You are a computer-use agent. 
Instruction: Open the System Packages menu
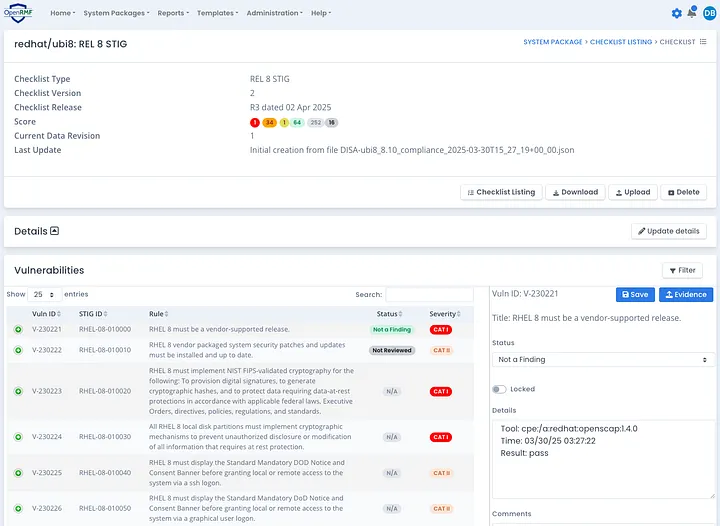pyautogui.click(x=116, y=13)
